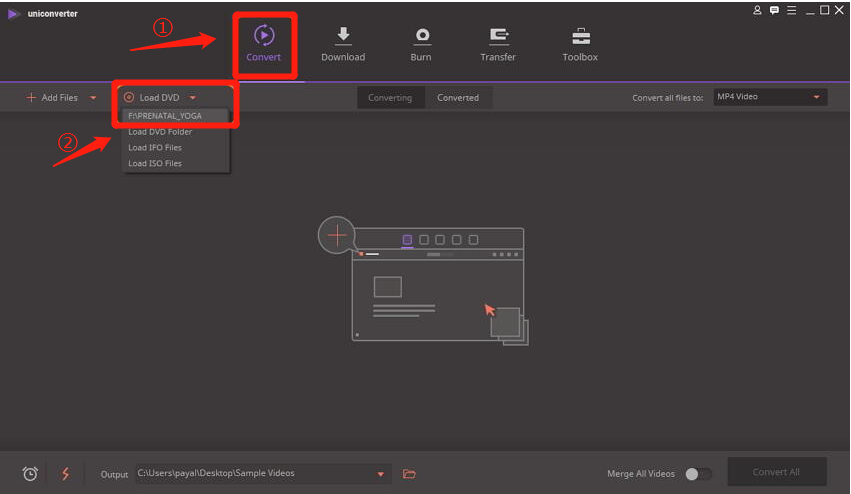851x494 pixels.
Task: Open the Transfer section
Action: 498,44
